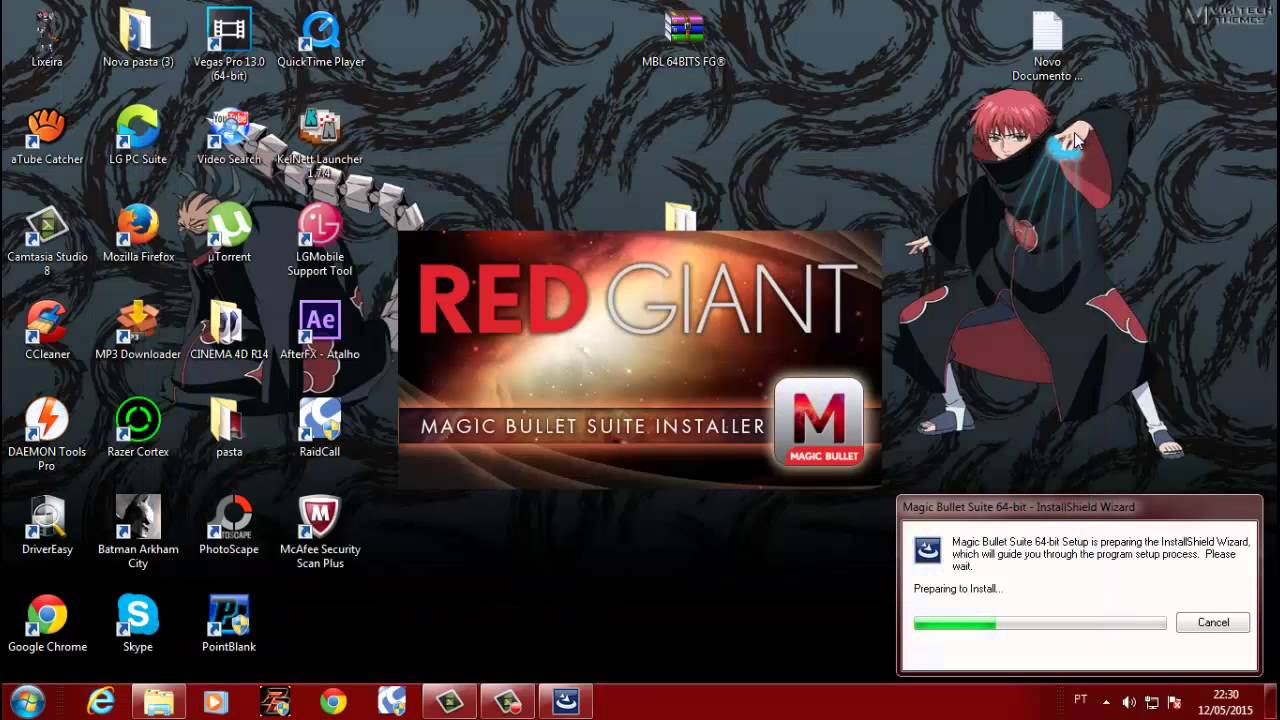Screen dimensions: 1280x720
Task: Open the volume control in tray
Action: (x=1129, y=702)
